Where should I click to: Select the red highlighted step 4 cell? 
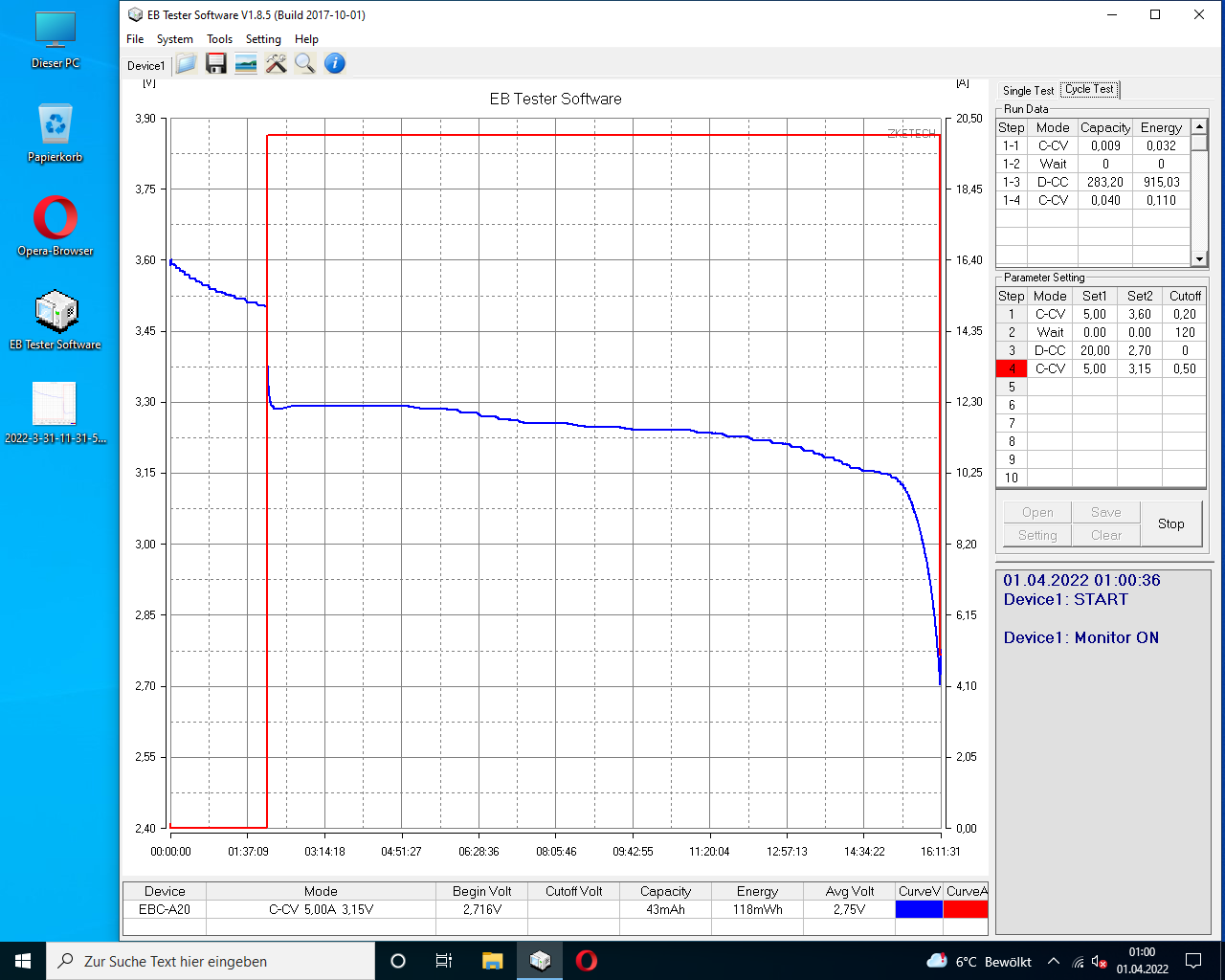[x=1012, y=368]
